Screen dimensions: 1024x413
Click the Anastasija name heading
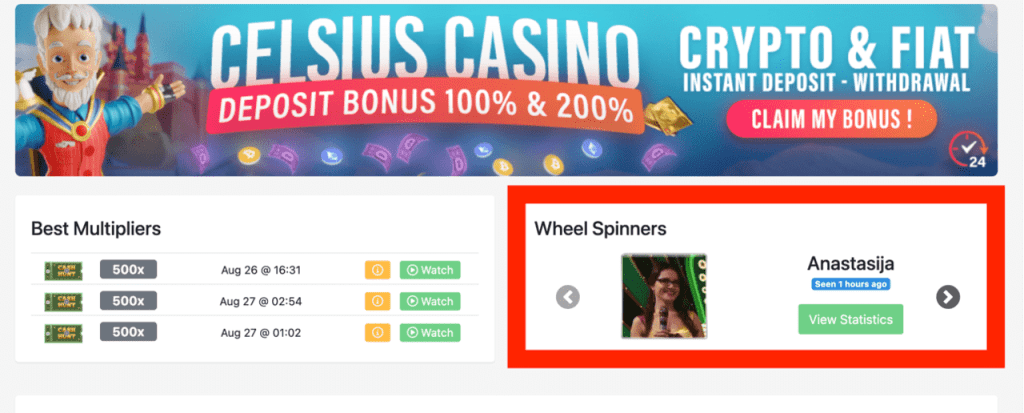tap(850, 263)
